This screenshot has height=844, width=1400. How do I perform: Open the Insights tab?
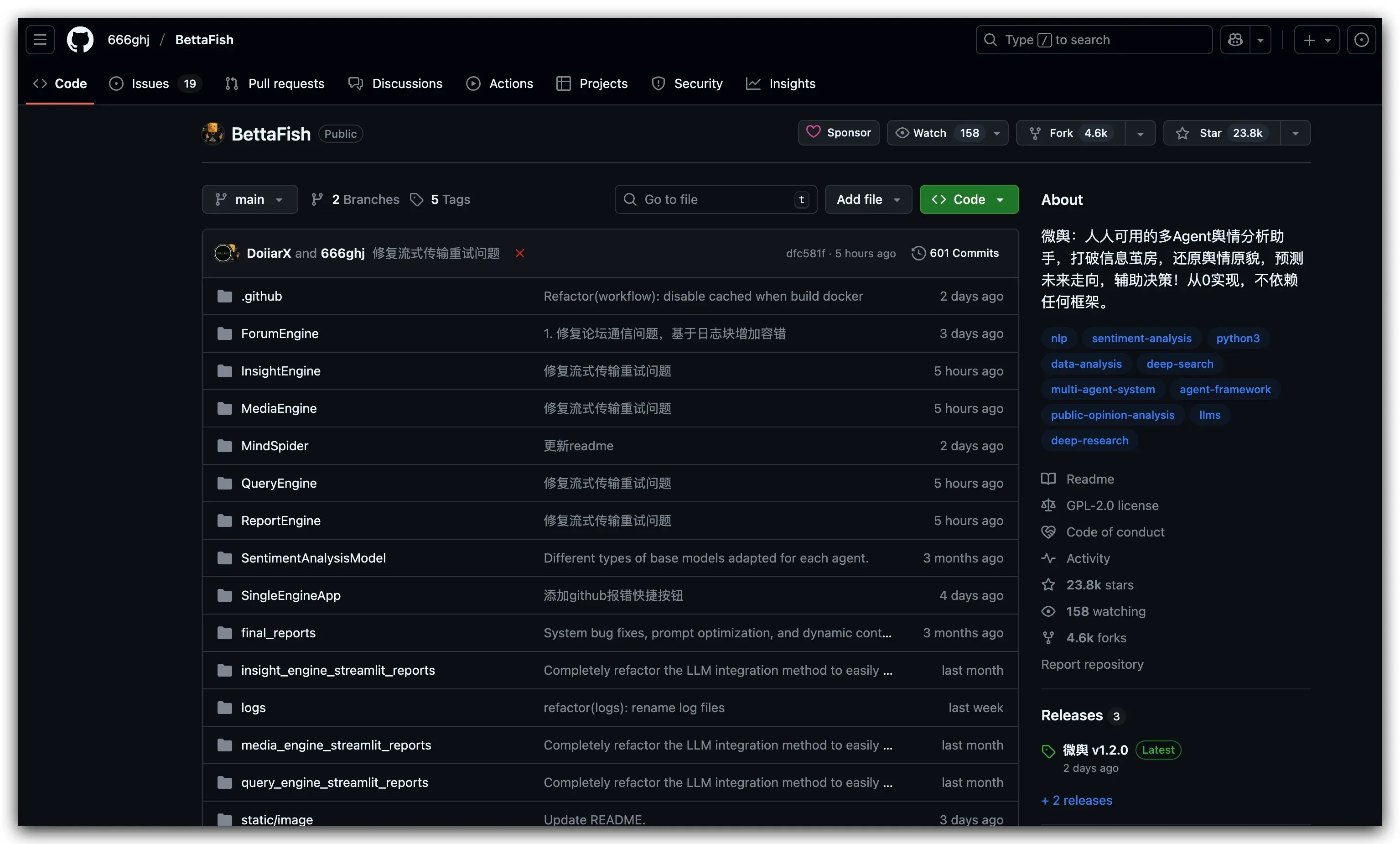click(x=781, y=83)
